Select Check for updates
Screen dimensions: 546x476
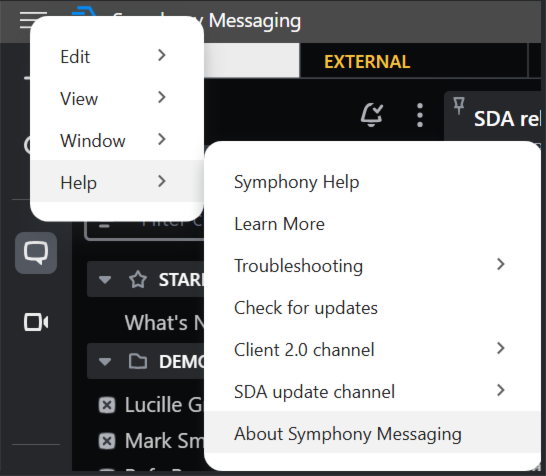click(373, 308)
